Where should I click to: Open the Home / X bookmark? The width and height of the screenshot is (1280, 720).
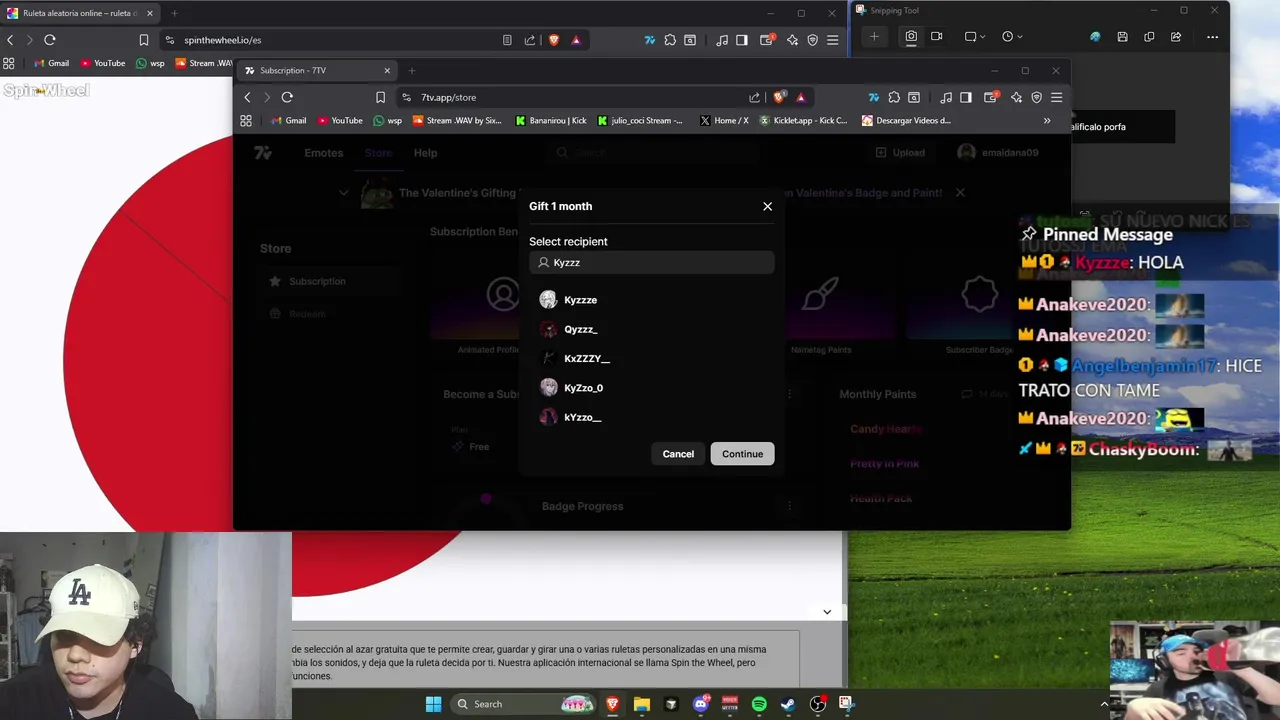[x=724, y=120]
